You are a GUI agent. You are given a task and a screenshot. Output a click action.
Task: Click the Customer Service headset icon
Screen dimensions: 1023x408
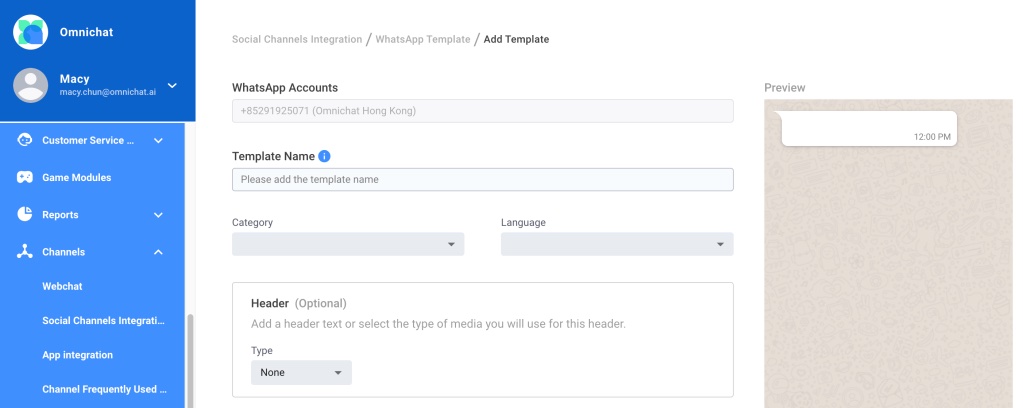coord(25,140)
